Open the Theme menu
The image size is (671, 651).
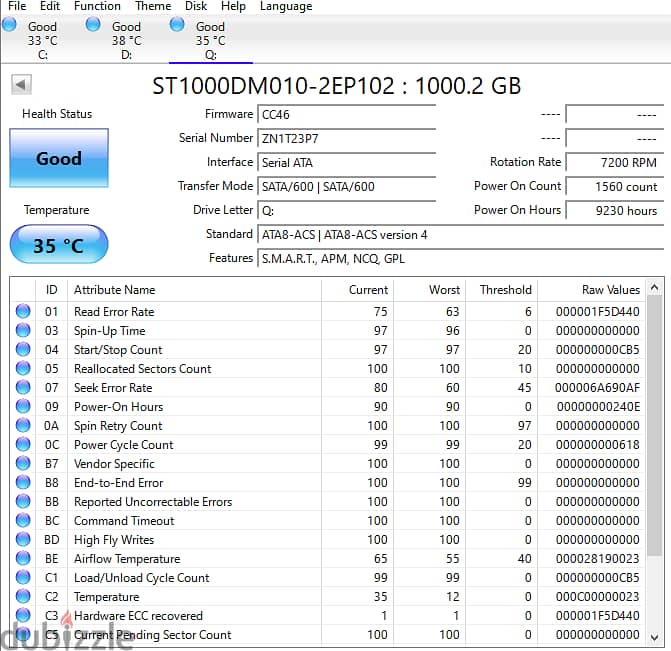(153, 6)
